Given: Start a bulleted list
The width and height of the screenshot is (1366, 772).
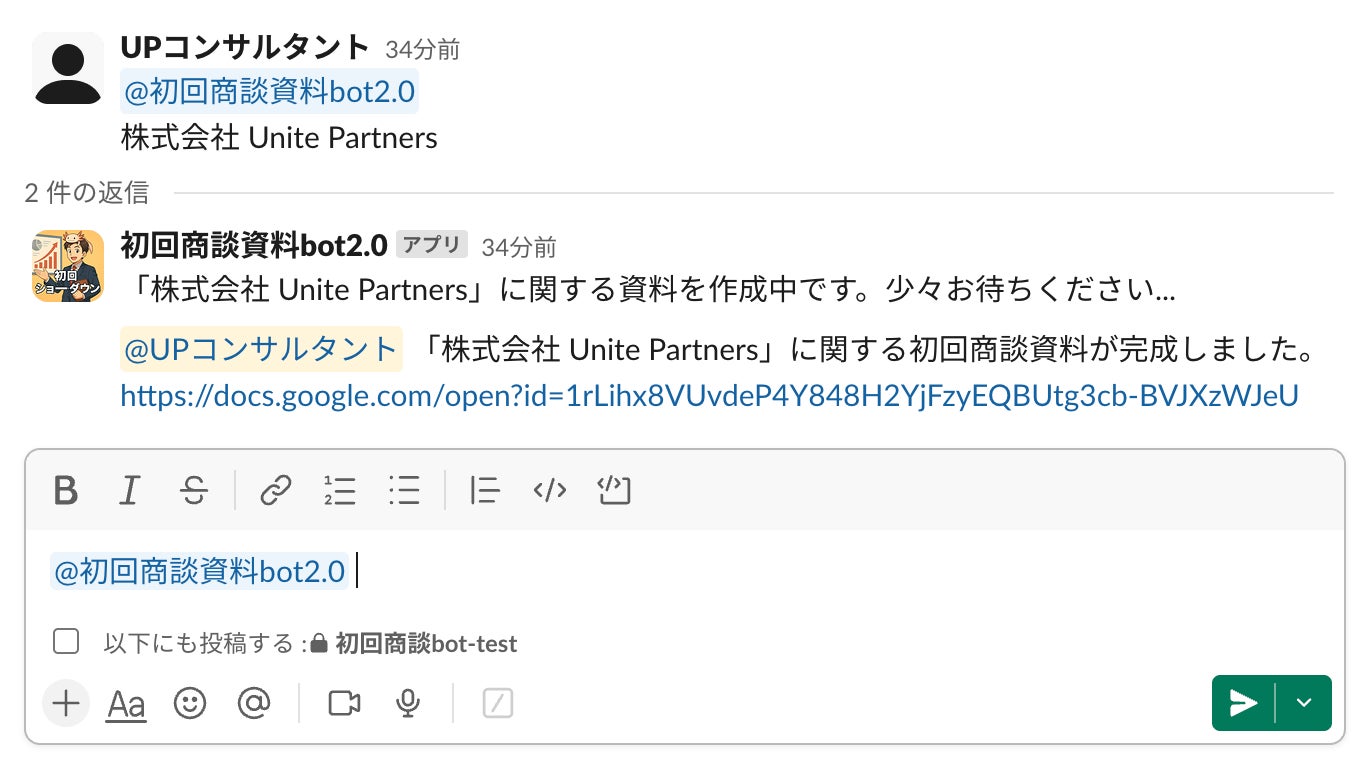Looking at the screenshot, I should tap(404, 491).
